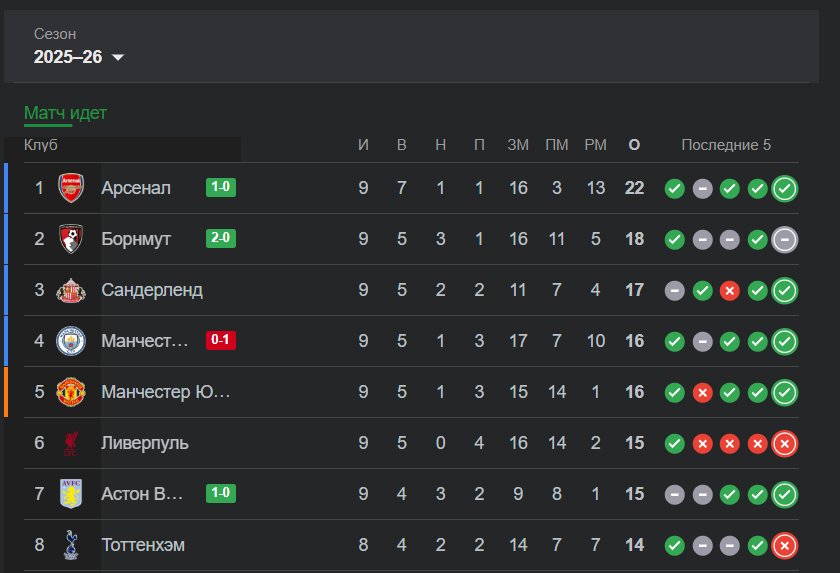Click the Bournemouth club crest
Image resolution: width=840 pixels, height=573 pixels.
[71, 239]
